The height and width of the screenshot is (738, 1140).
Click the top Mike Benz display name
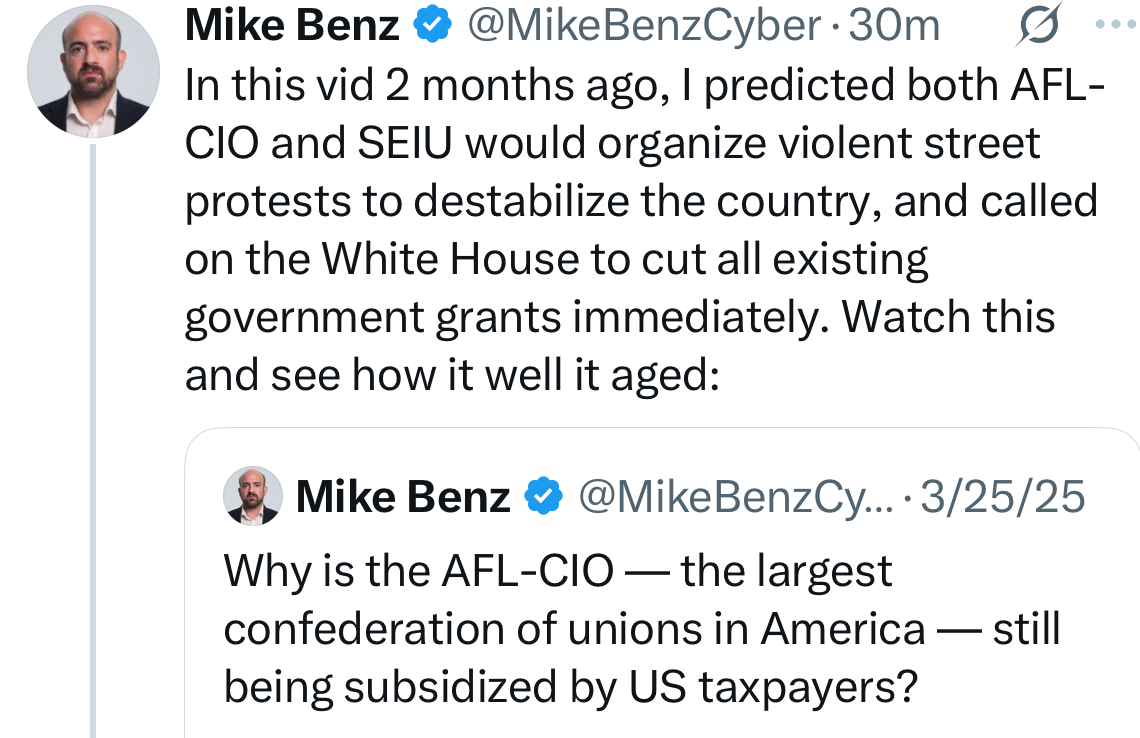(292, 27)
